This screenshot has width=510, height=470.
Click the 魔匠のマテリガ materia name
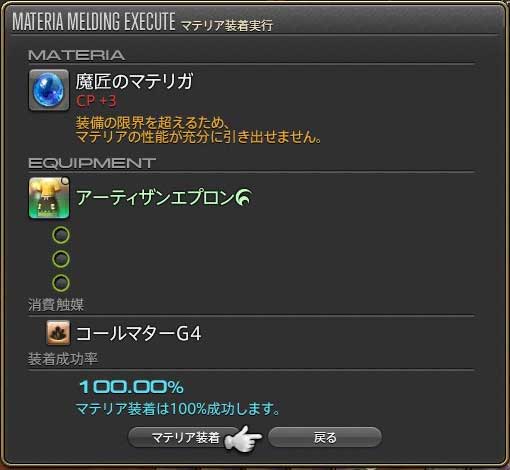134,81
